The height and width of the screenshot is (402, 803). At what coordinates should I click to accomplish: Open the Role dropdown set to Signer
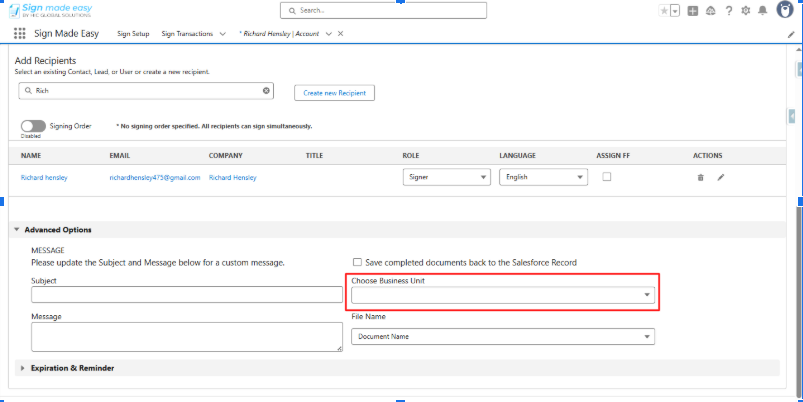[x=446, y=177]
